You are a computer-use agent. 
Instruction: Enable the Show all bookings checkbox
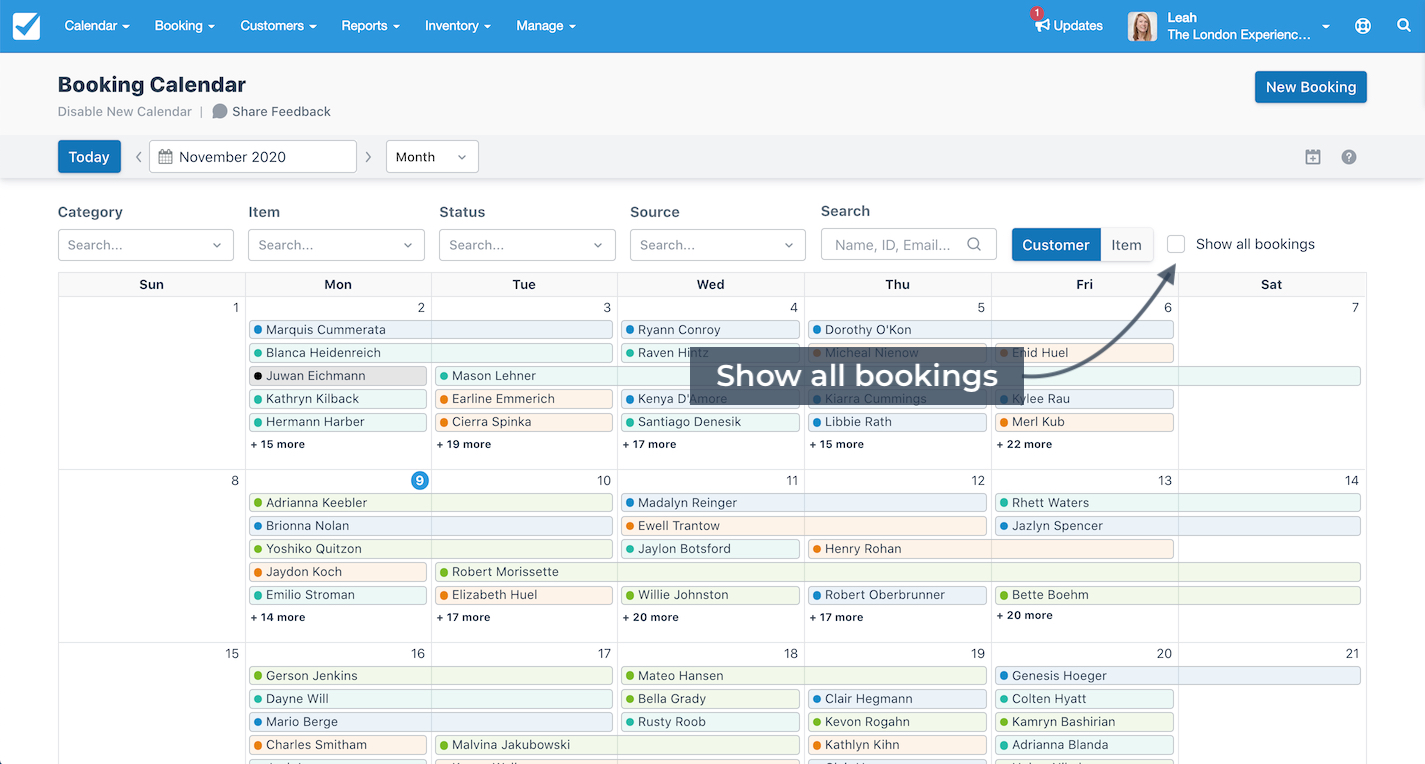point(1176,244)
